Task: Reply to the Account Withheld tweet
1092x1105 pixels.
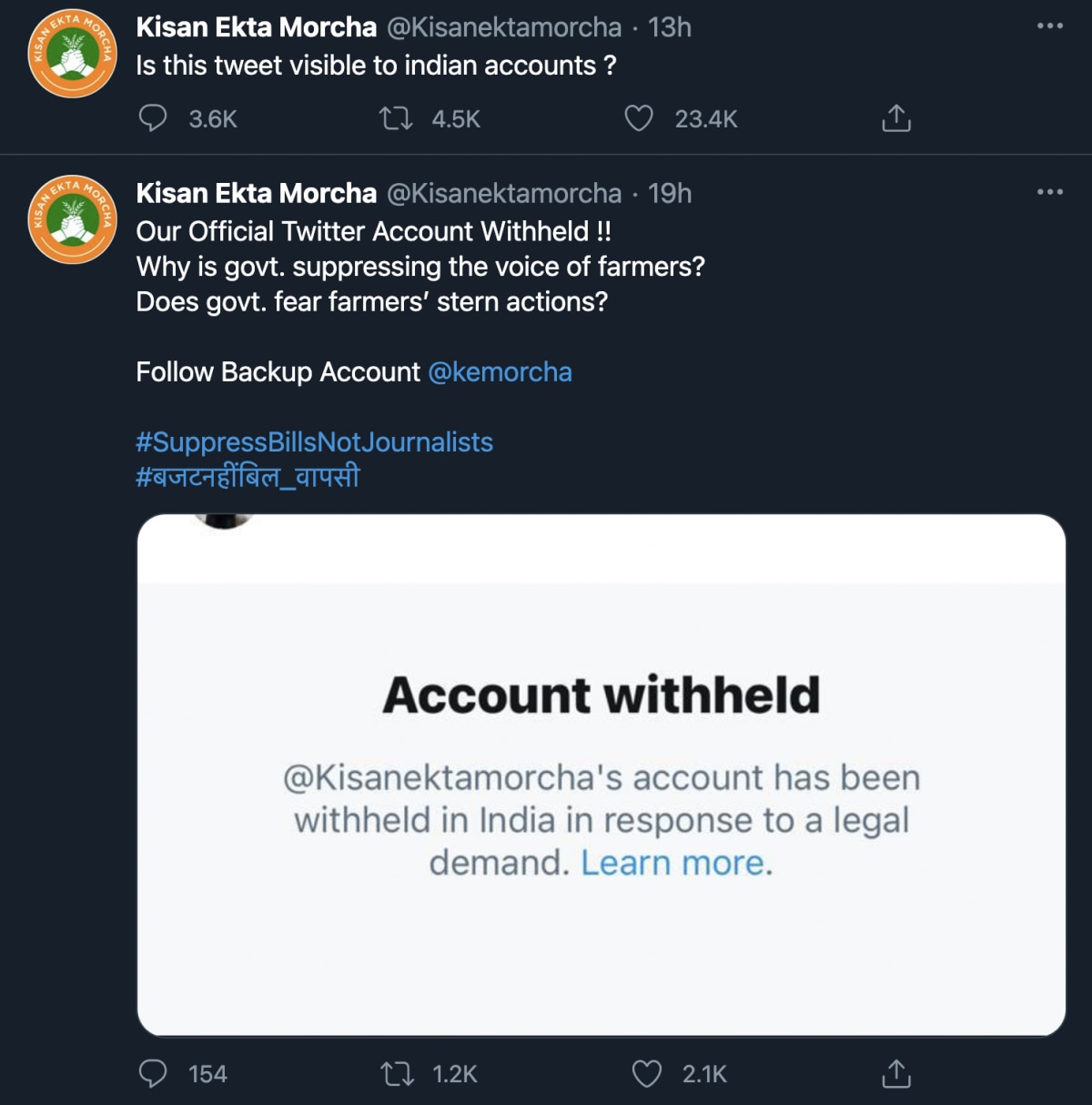Action: tap(153, 1074)
